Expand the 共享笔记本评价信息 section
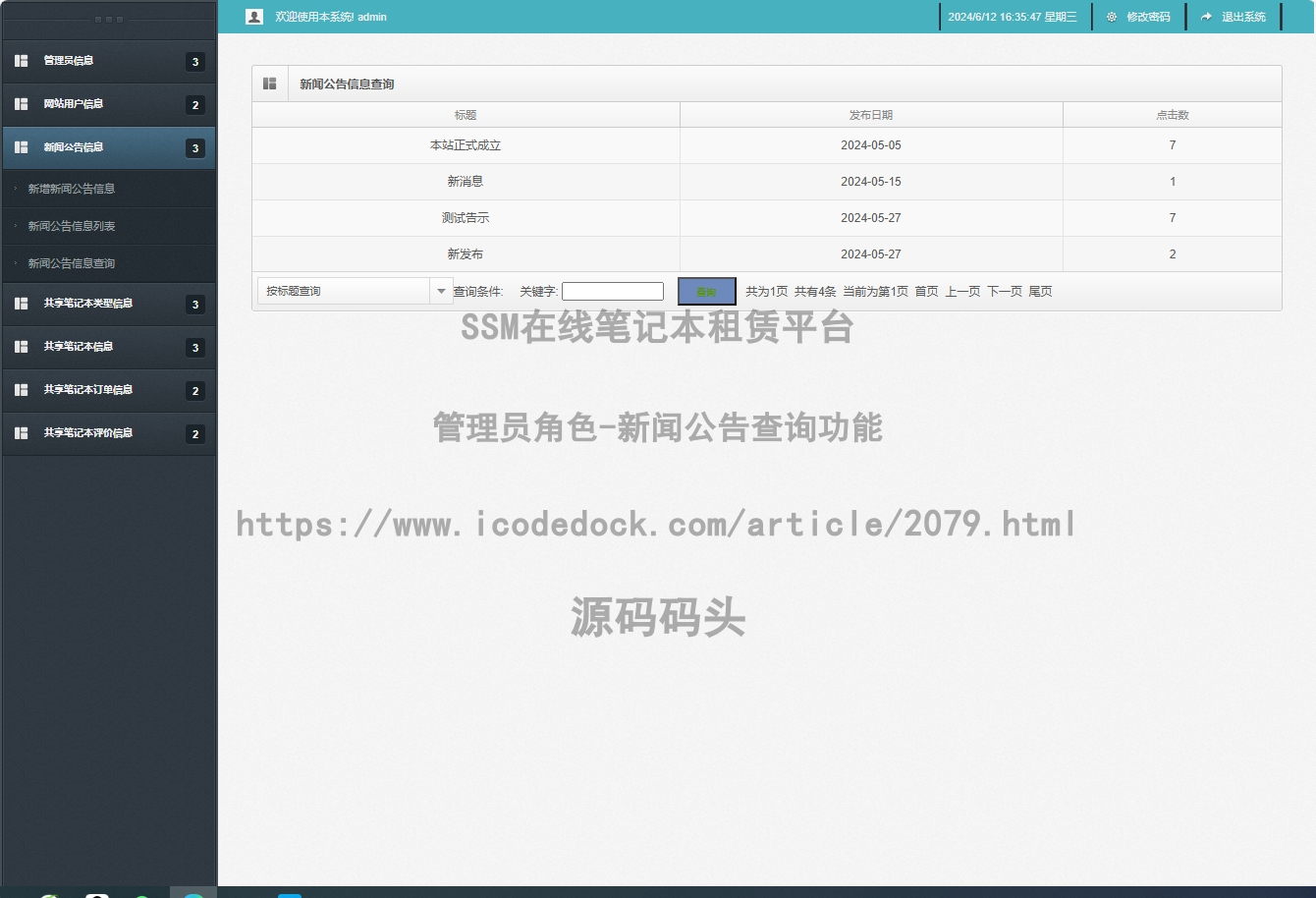The height and width of the screenshot is (898, 1316). pos(109,433)
